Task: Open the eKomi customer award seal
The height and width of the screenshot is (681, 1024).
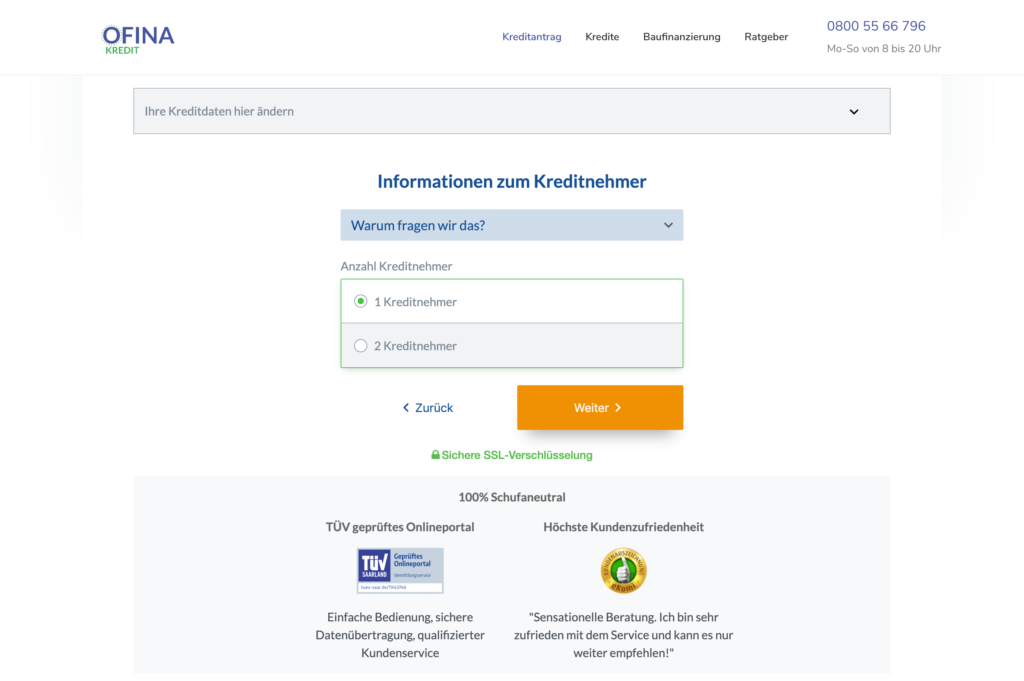Action: 623,570
